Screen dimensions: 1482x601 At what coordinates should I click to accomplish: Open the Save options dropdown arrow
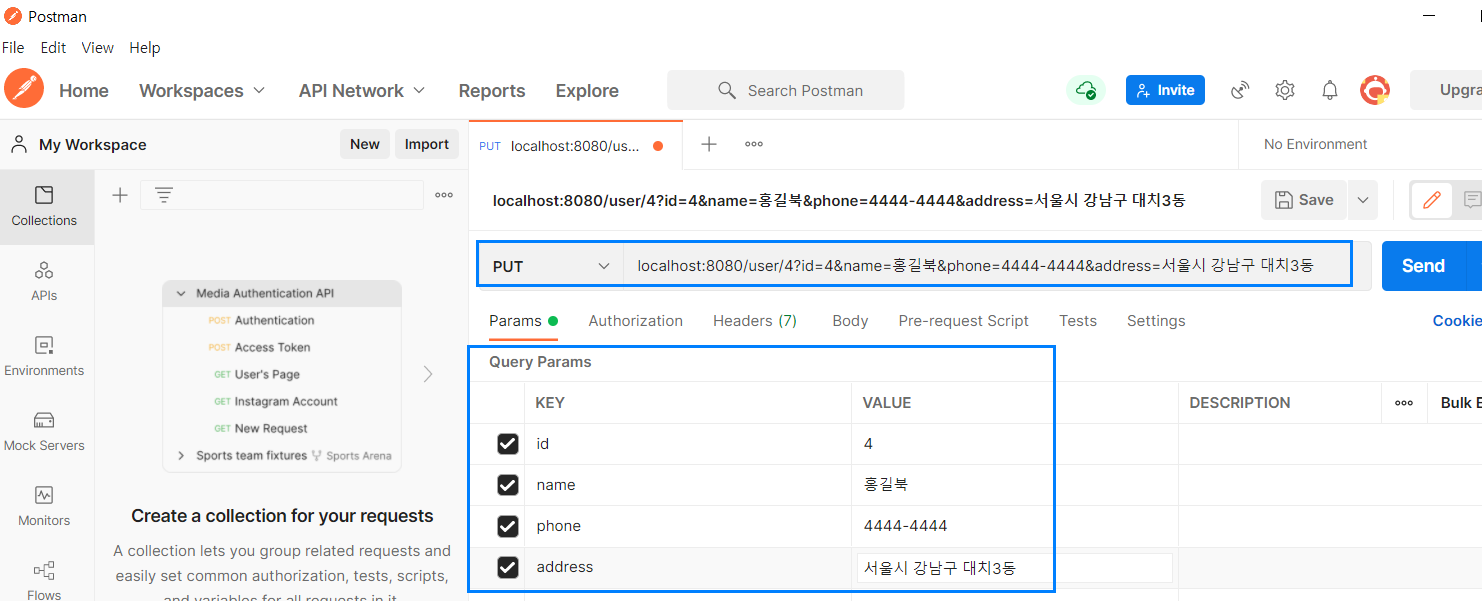[1363, 200]
